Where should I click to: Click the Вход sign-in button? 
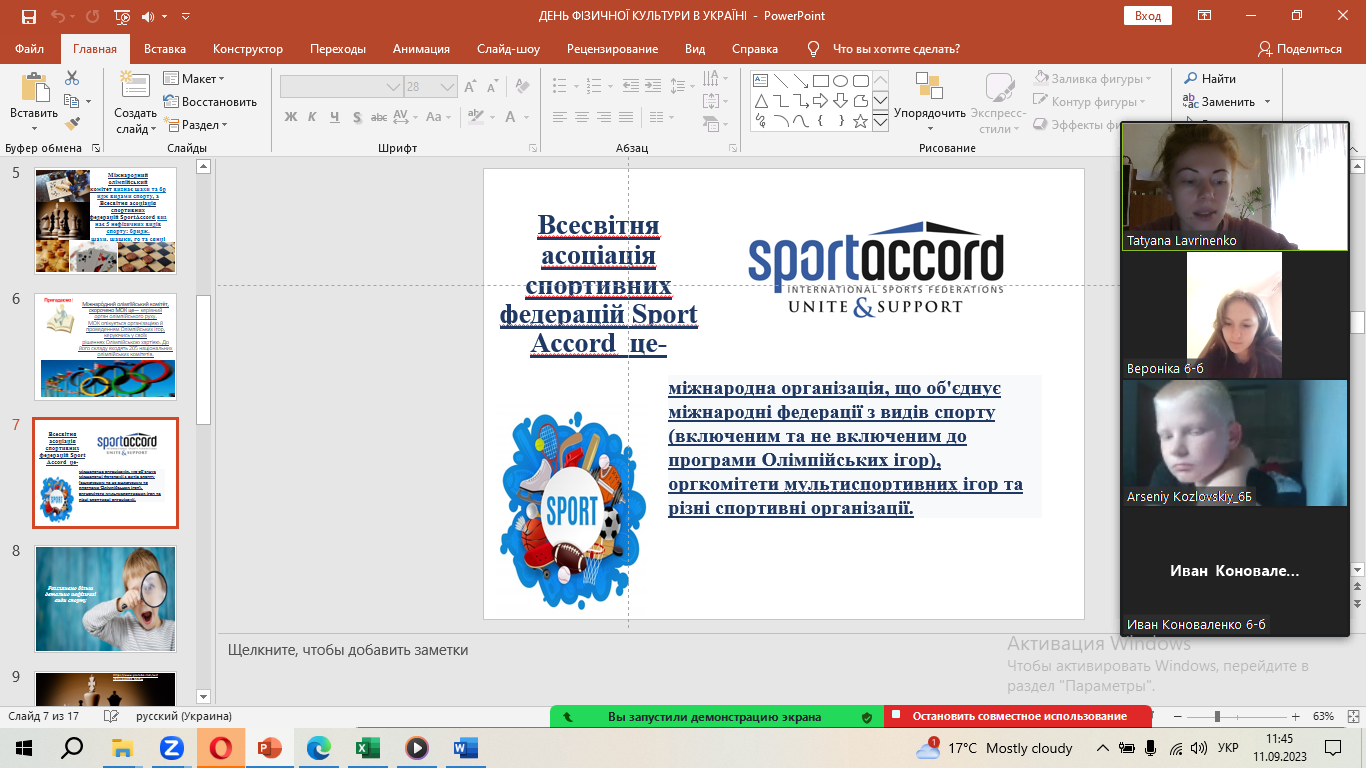coord(1148,16)
